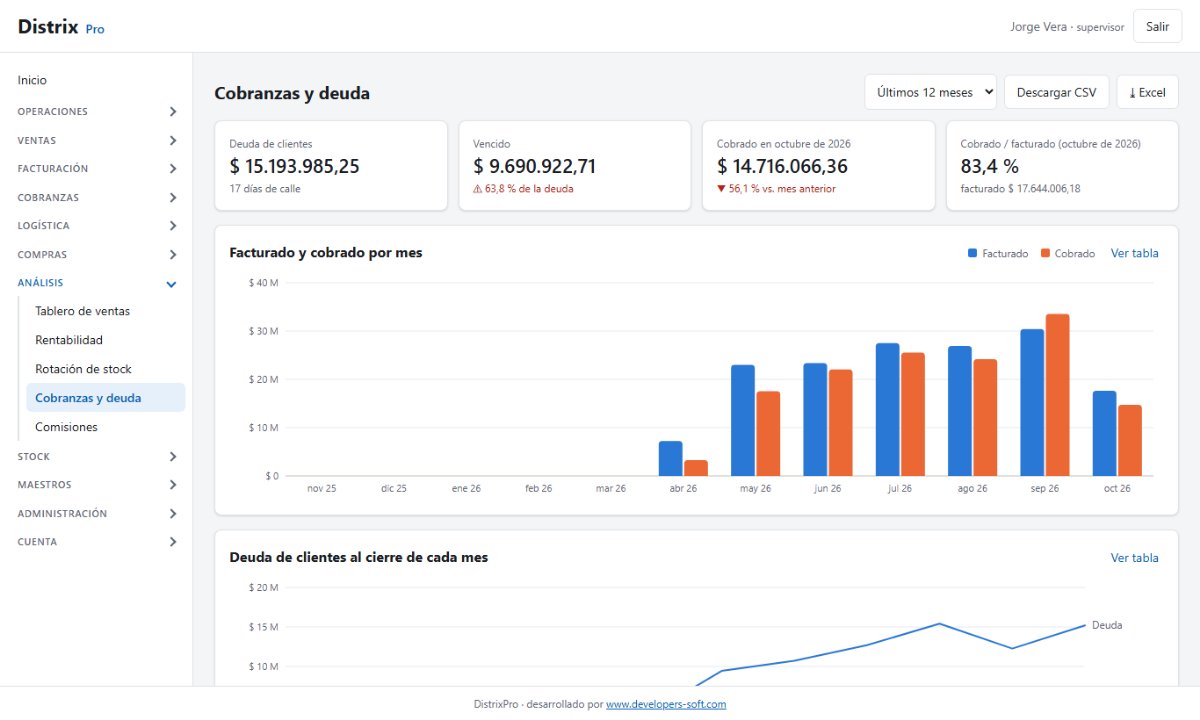Click the Vencido amount $ 9.690.922,71

tap(535, 167)
